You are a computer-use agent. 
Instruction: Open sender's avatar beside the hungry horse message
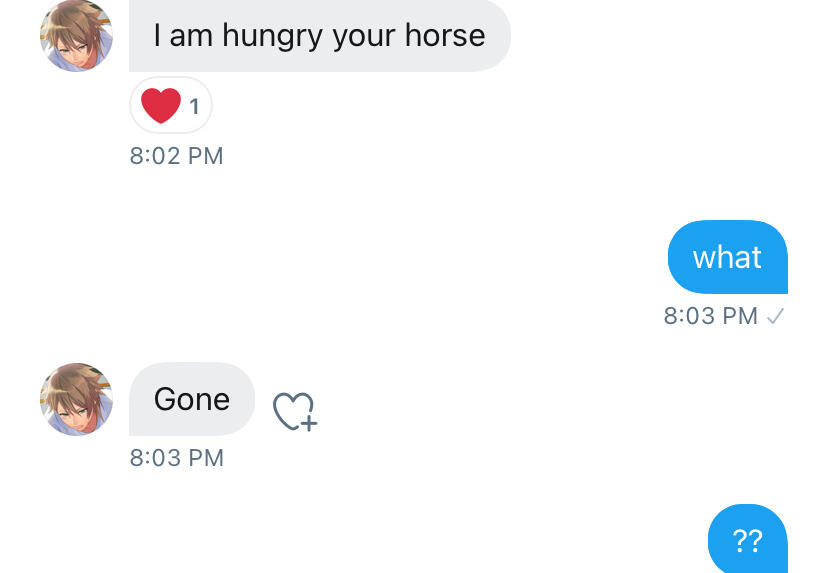(x=76, y=36)
